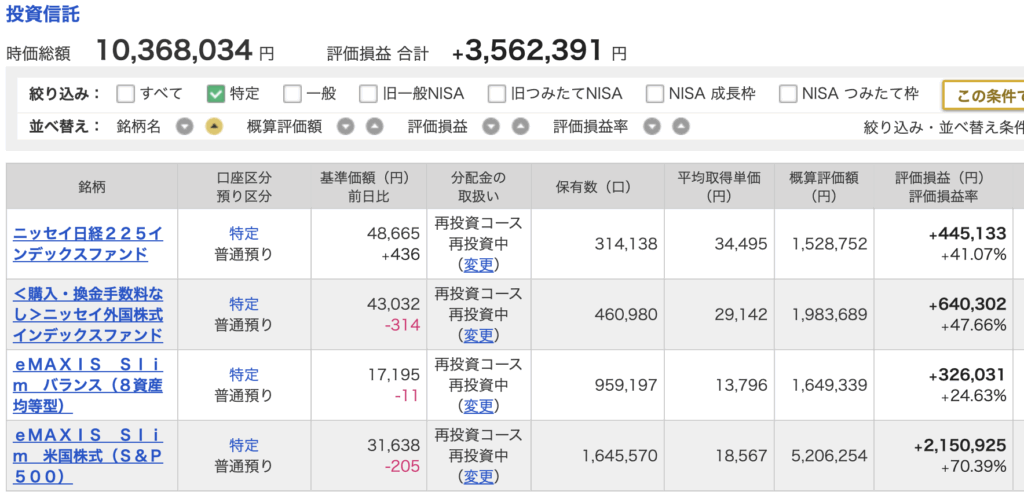Image resolution: width=1024 pixels, height=499 pixels.
Task: Open ニッセイ外国株式インデックスファンド fund link
Action: pos(88,314)
